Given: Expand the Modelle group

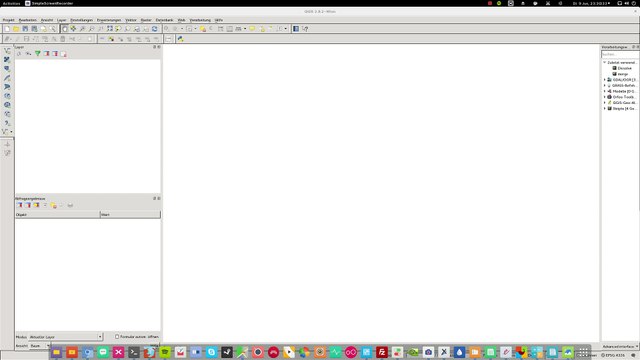Looking at the screenshot, I should click(604, 91).
